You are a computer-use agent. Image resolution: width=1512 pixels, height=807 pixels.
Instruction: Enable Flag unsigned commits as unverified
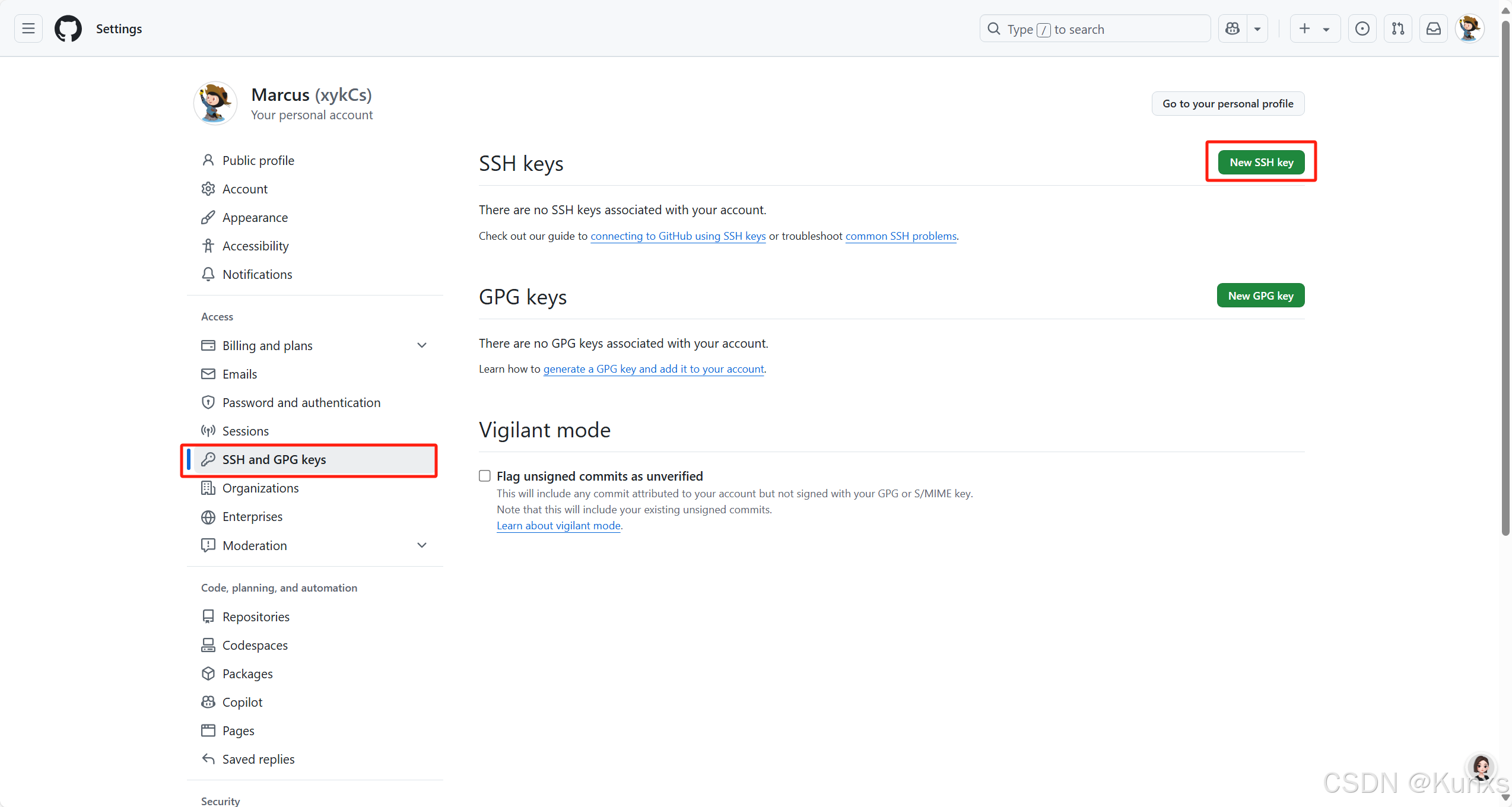485,476
